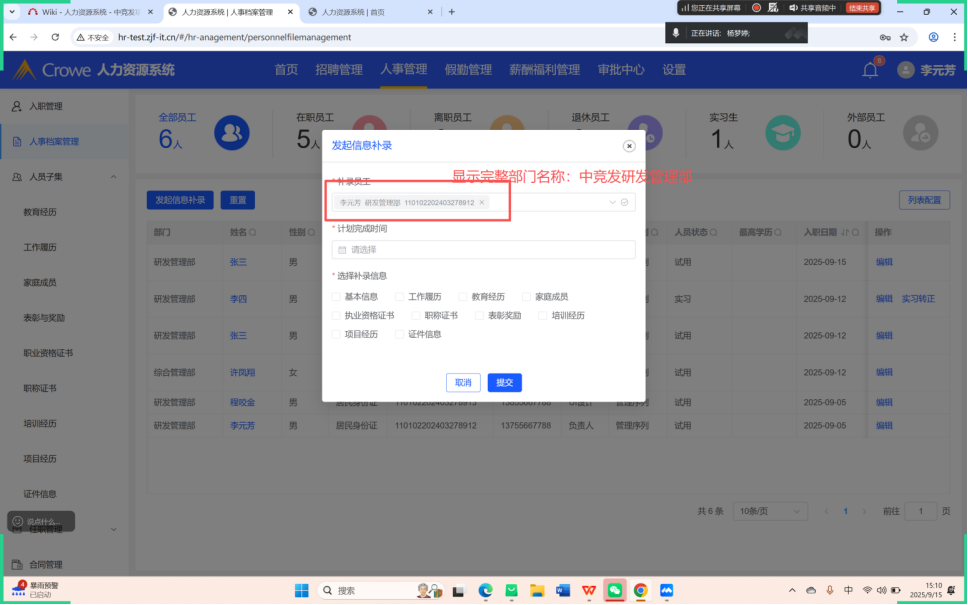Check the 项目经历 checkbox in dialog

coord(336,334)
